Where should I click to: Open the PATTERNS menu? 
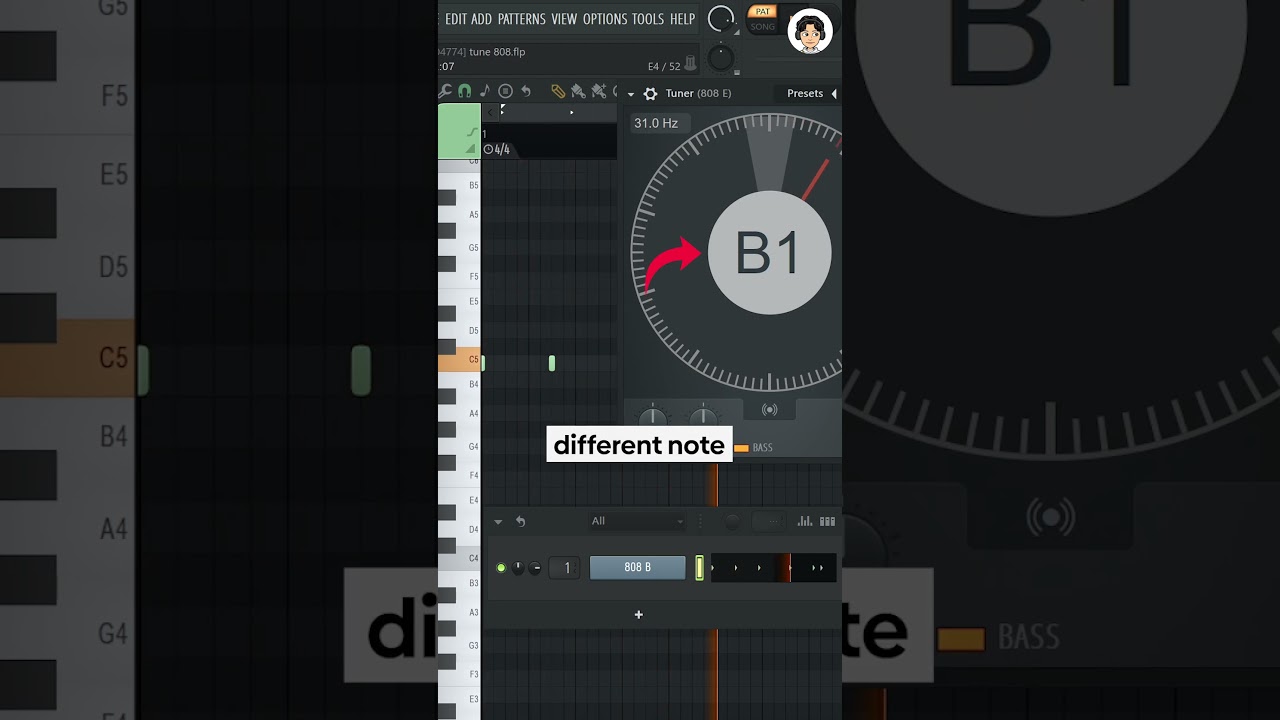pos(522,19)
